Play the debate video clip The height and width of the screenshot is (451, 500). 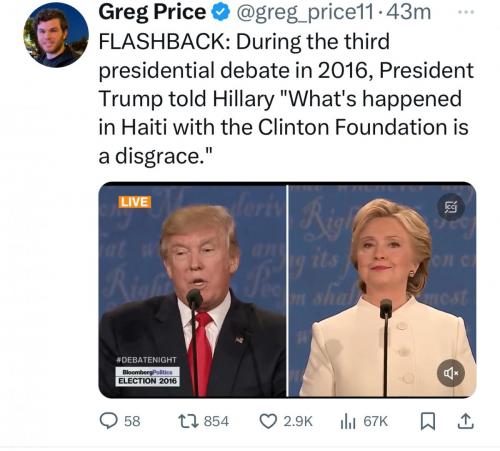(x=287, y=290)
